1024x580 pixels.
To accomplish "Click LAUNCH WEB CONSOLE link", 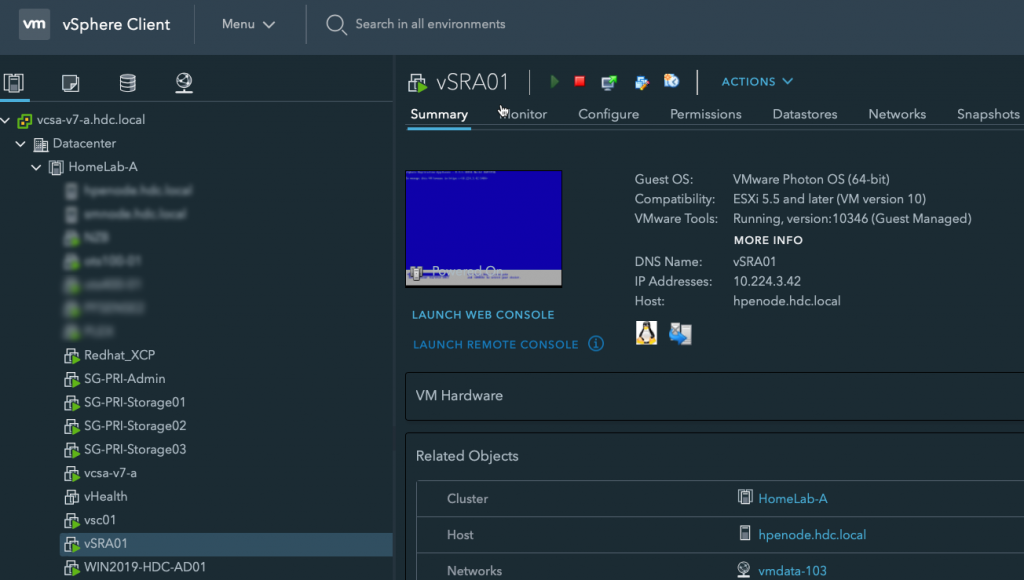I will click(x=483, y=315).
